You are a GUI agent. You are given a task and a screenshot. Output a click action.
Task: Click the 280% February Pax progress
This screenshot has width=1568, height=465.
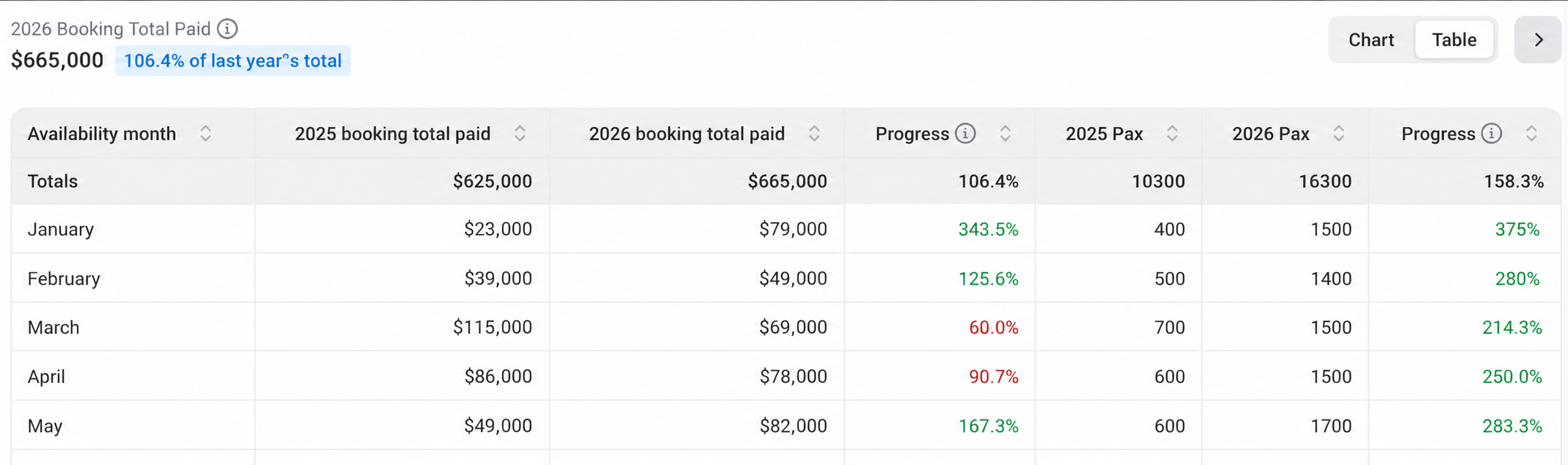1517,279
